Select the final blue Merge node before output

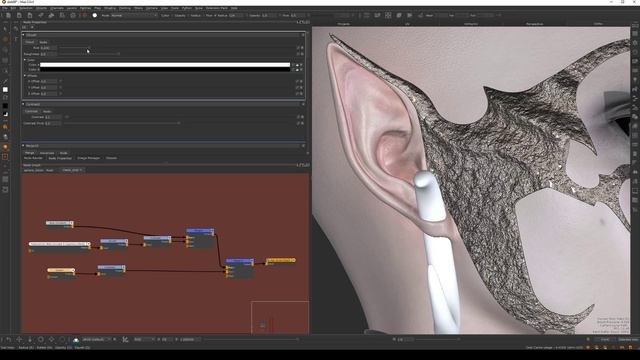coord(240,268)
